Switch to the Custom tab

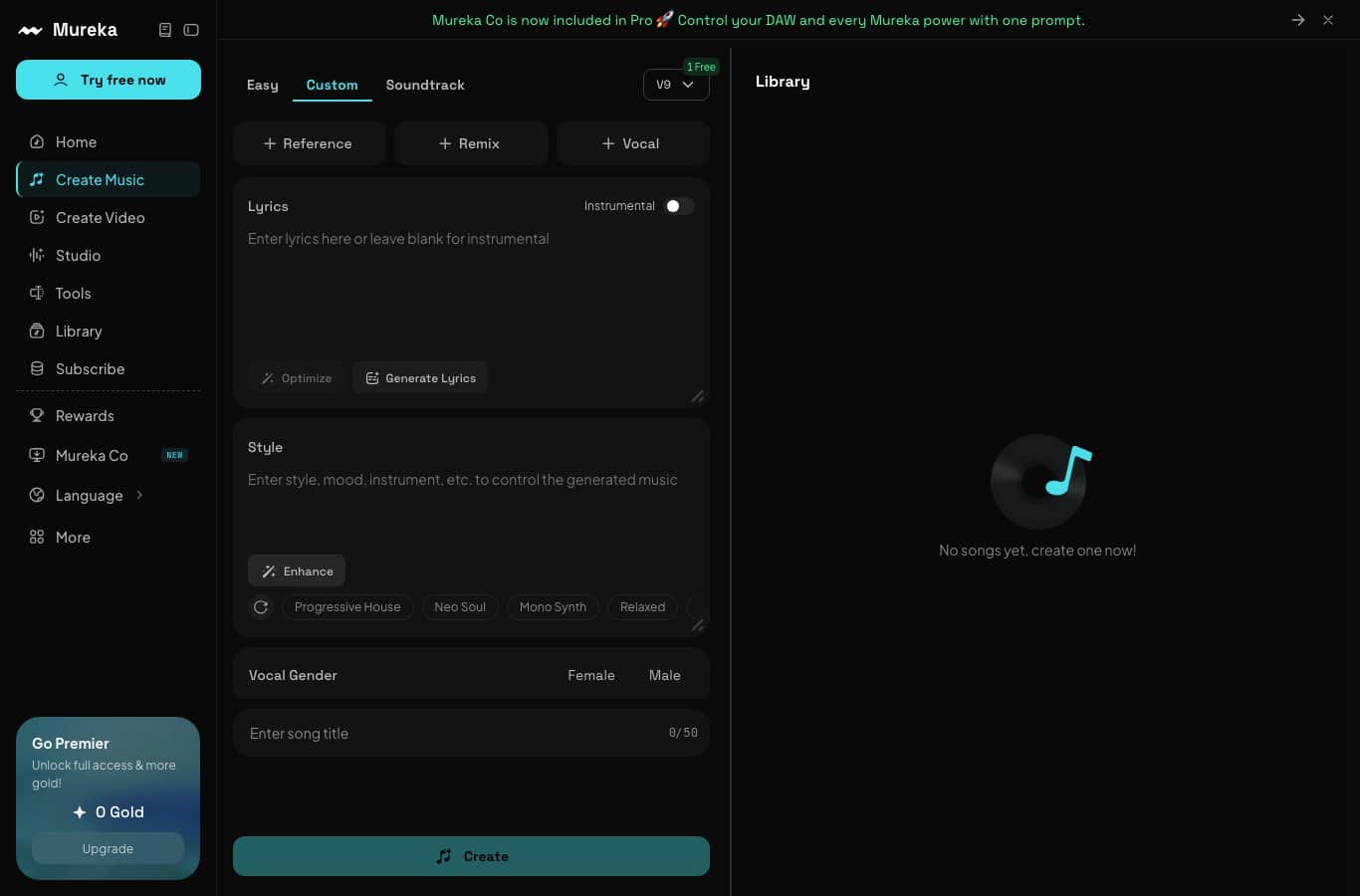point(332,85)
